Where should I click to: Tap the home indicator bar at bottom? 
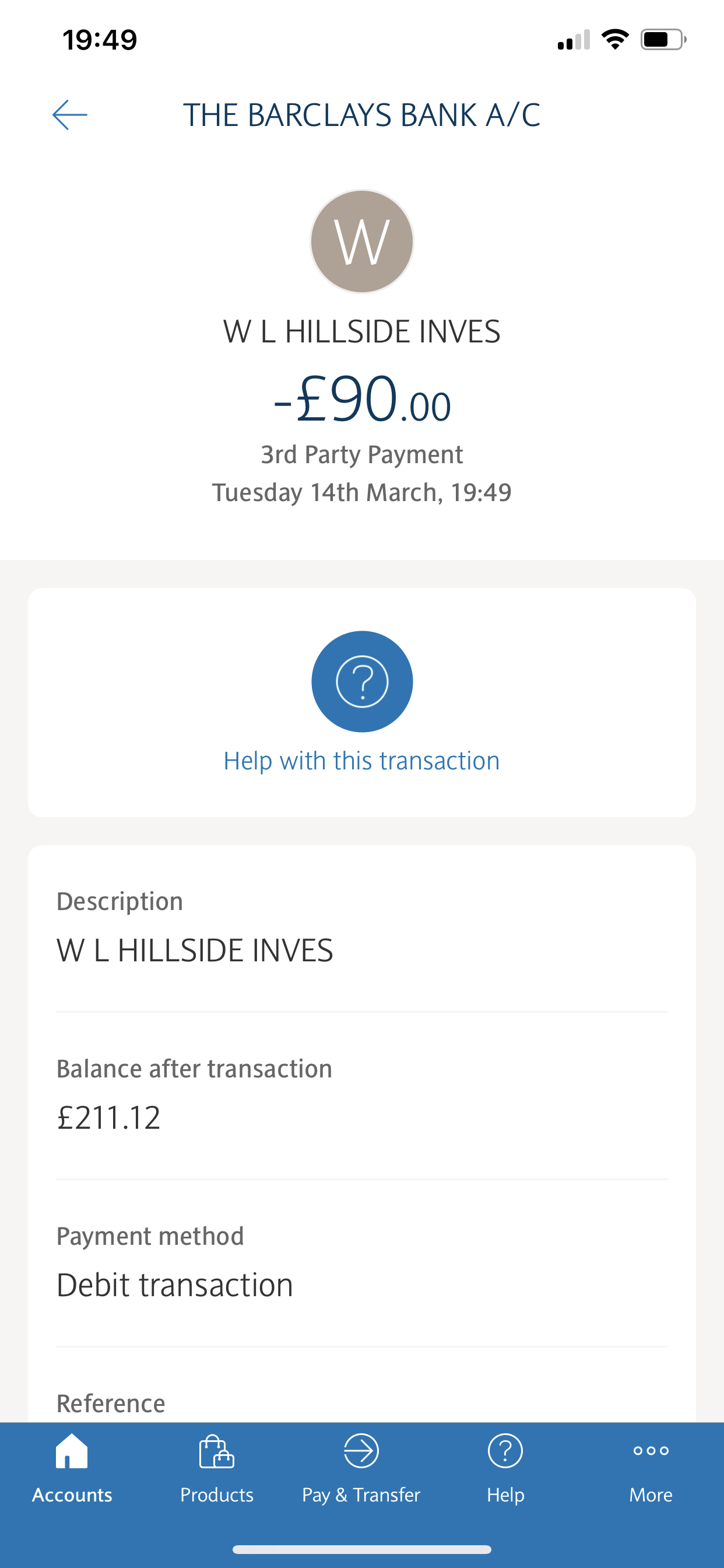pyautogui.click(x=362, y=1549)
